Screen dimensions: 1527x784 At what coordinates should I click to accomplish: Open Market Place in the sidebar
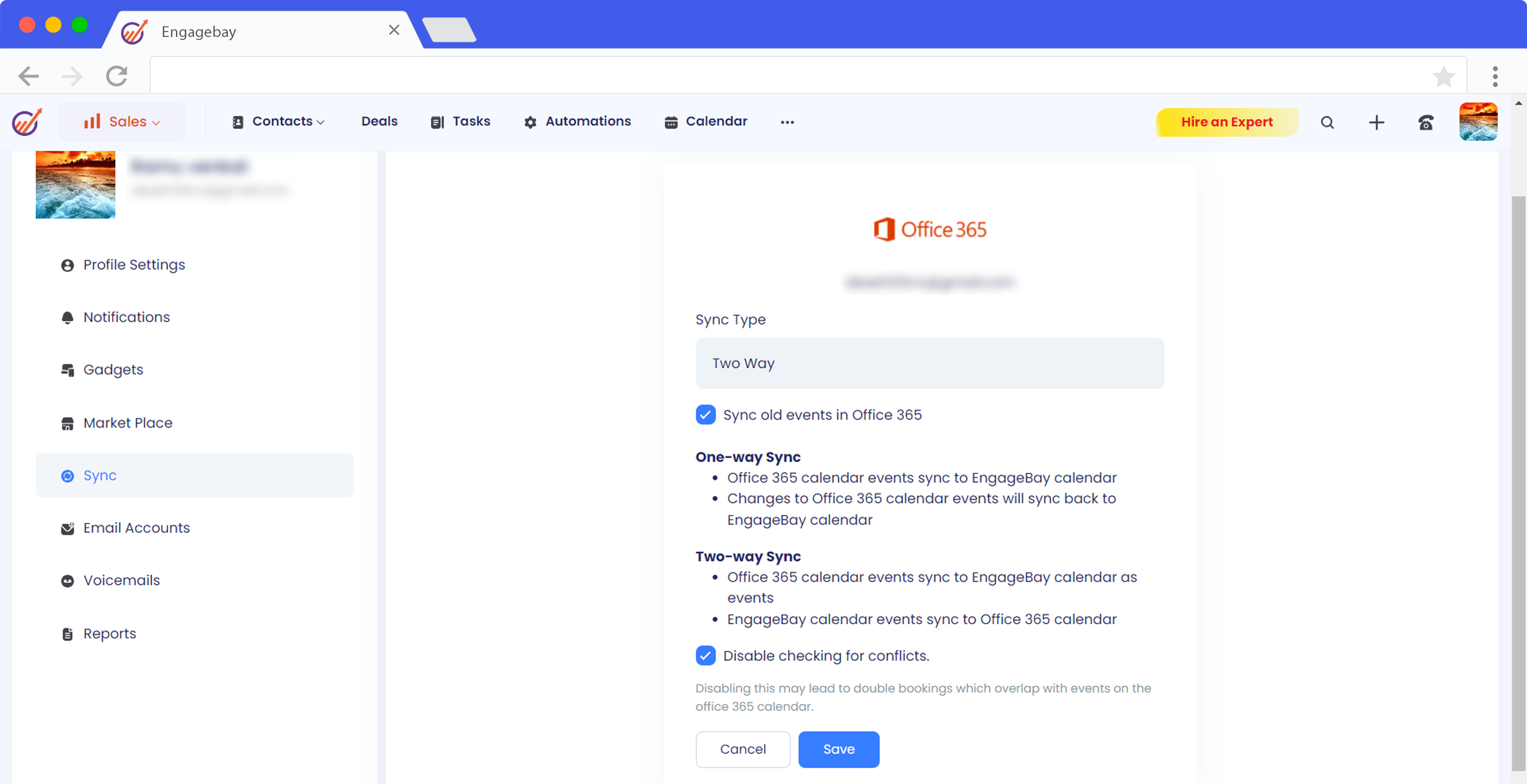tap(194, 423)
